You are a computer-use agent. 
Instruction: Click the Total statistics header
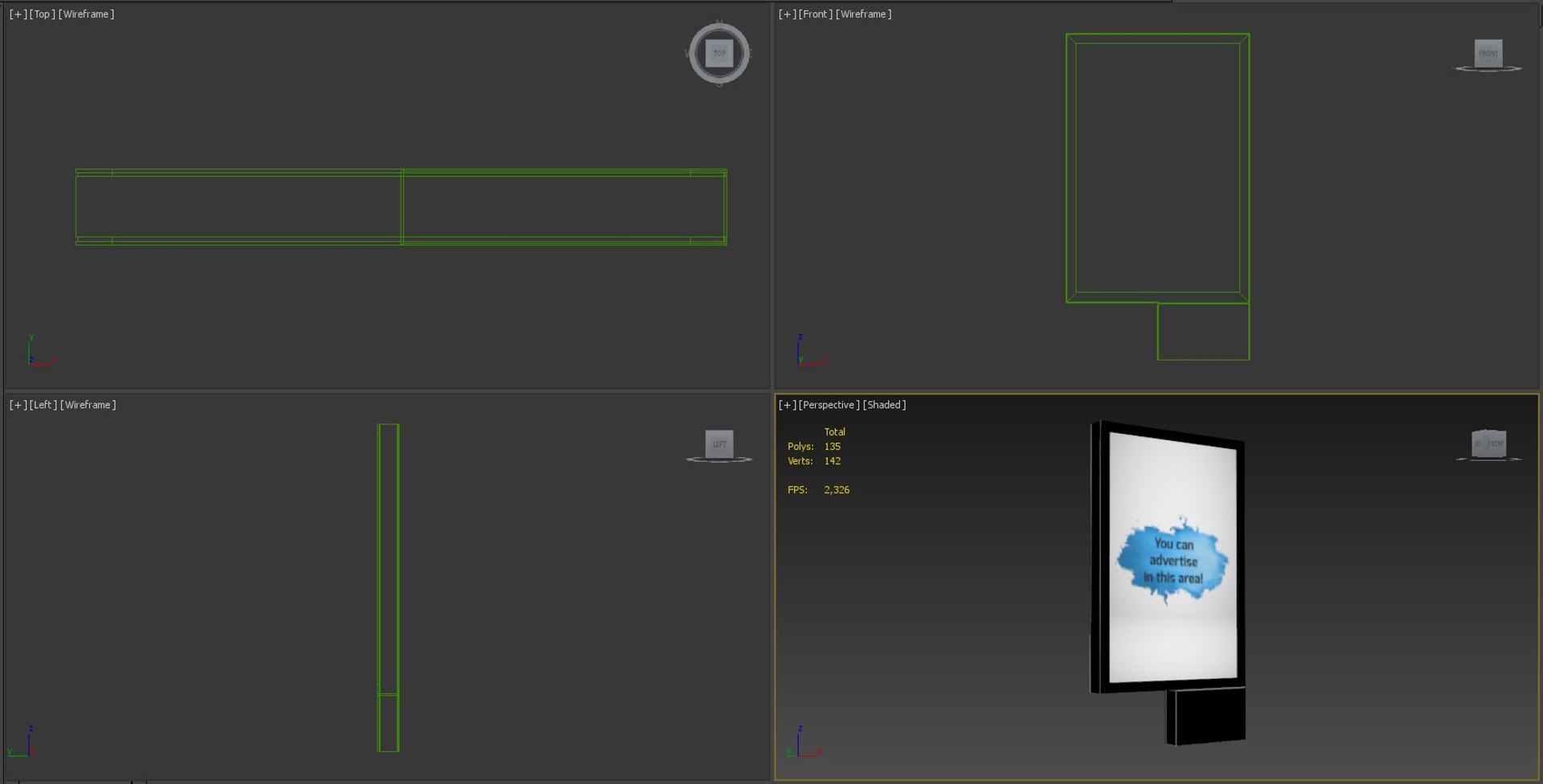(834, 432)
